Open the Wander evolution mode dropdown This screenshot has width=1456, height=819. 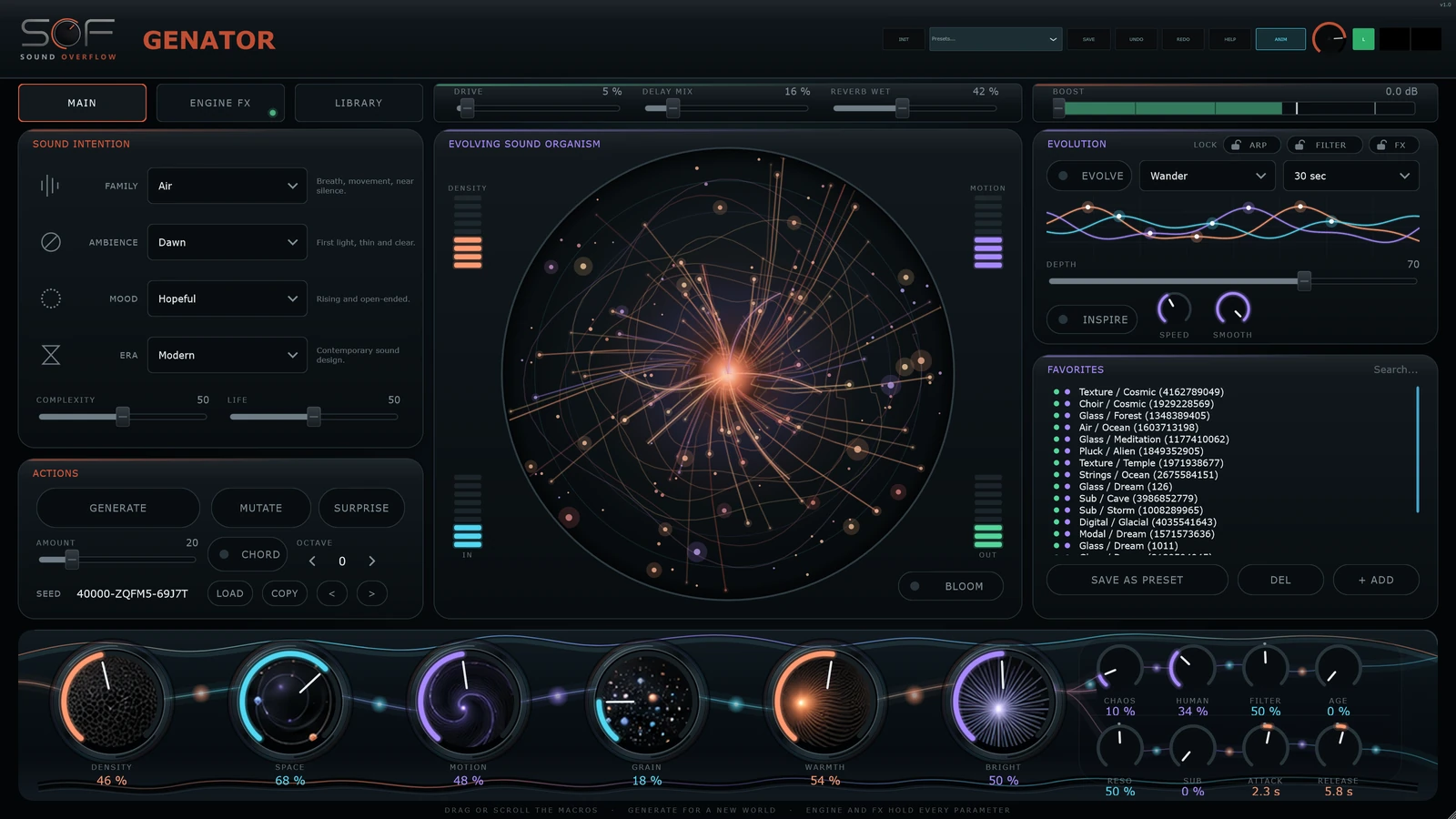point(1208,176)
